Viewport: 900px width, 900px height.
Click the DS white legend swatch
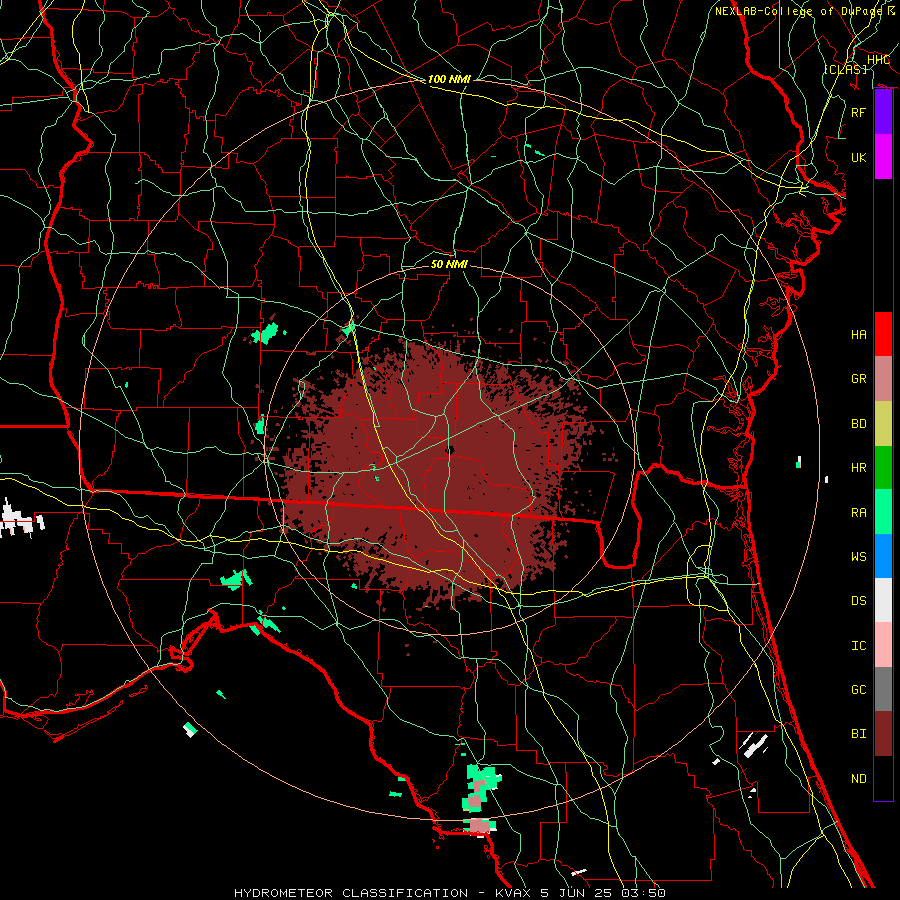[883, 600]
